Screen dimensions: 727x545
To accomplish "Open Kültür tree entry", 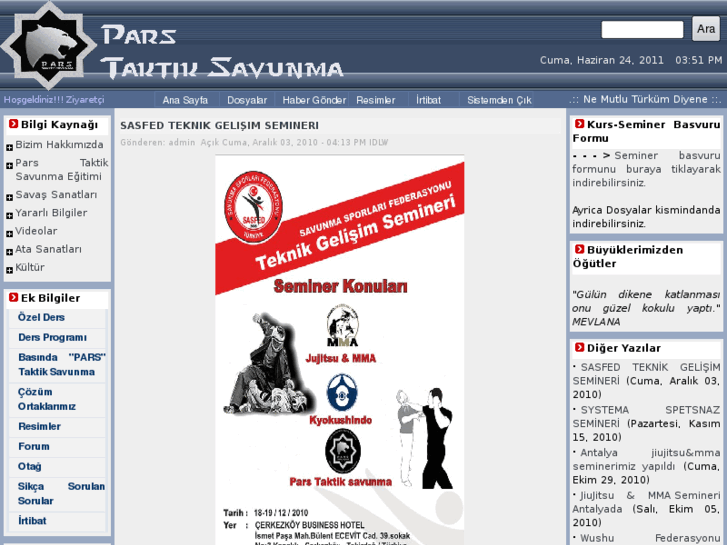I will [x=30, y=268].
